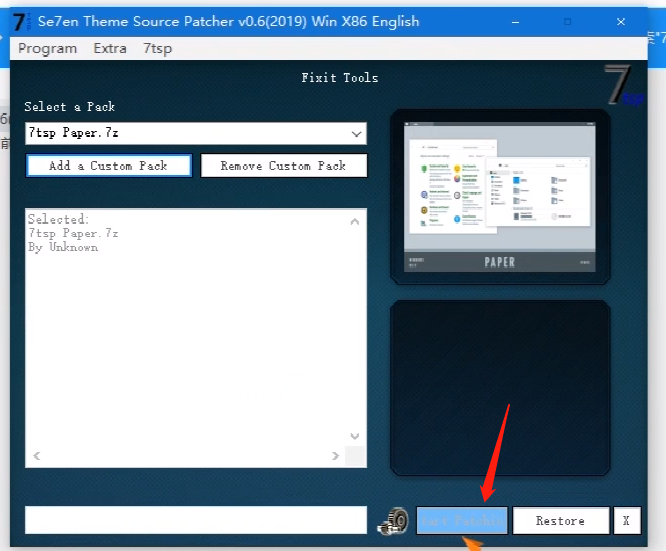Click the Start Patching button
The image size is (666, 551).
pyautogui.click(x=462, y=520)
